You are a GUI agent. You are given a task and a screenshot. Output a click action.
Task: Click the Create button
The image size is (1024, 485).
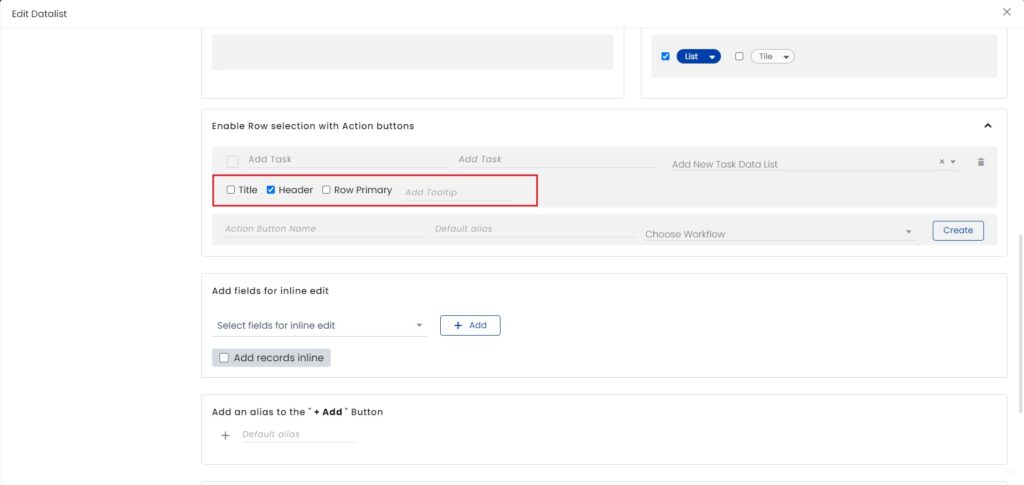click(x=957, y=230)
